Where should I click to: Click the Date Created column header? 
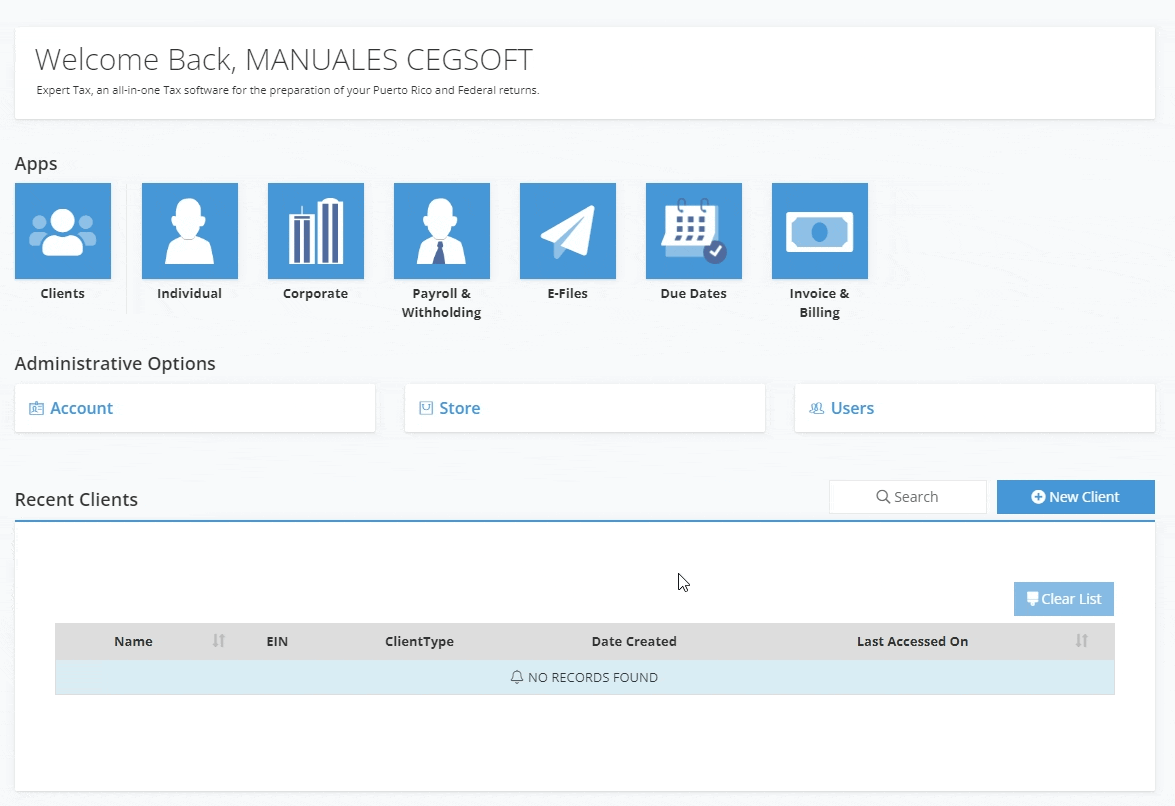tap(634, 641)
